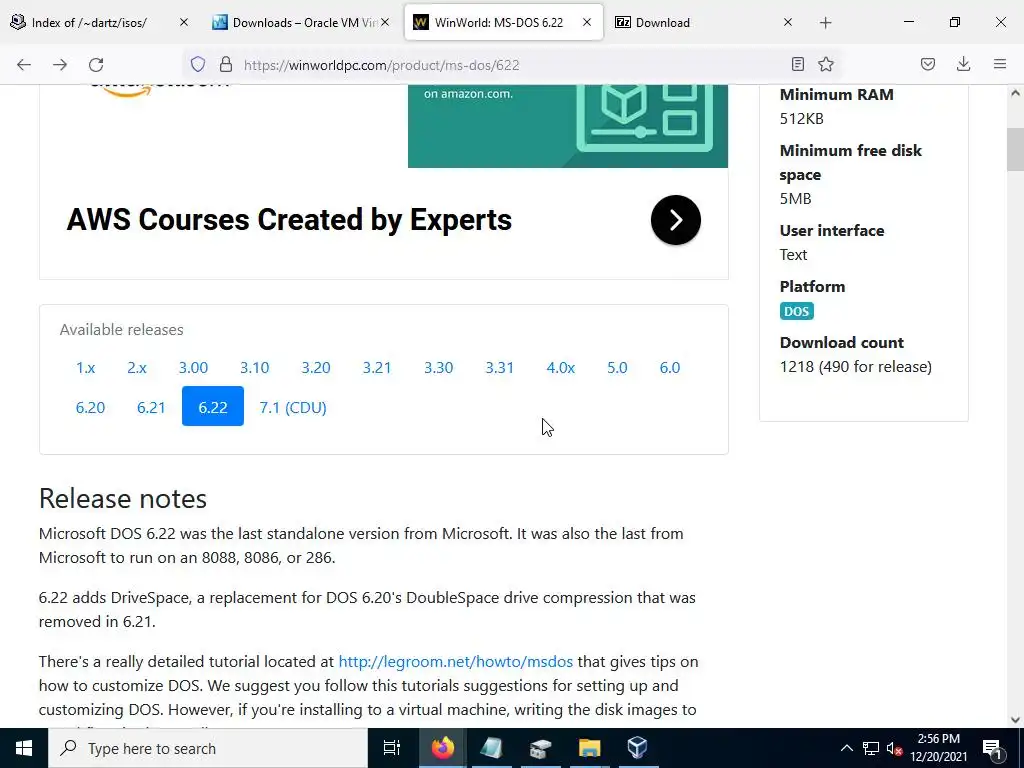Close the Index of /~dartz/isos/ tab
Screen dimensions: 1024x768
tap(184, 22)
